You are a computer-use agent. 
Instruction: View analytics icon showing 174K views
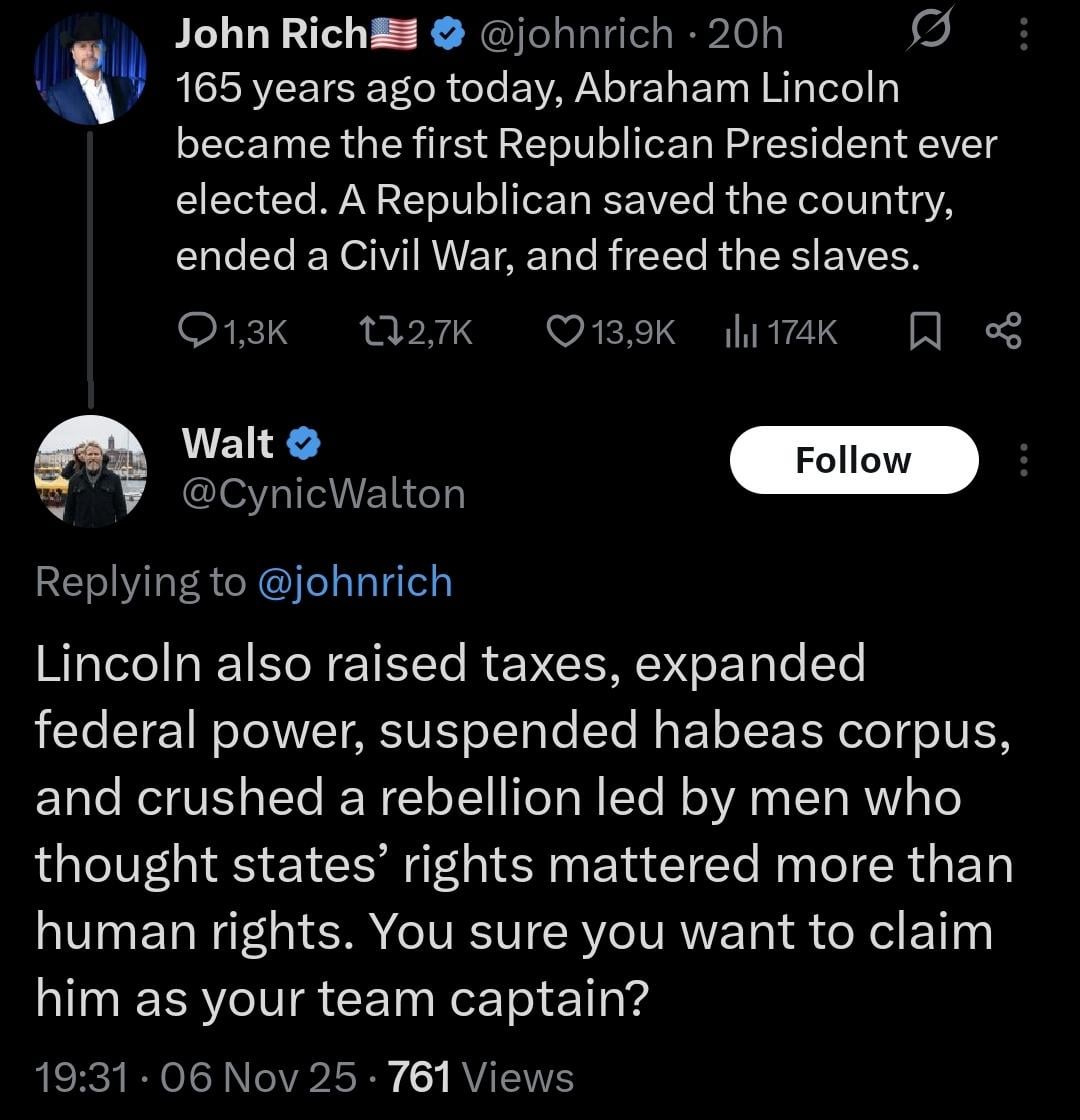pyautogui.click(x=738, y=332)
